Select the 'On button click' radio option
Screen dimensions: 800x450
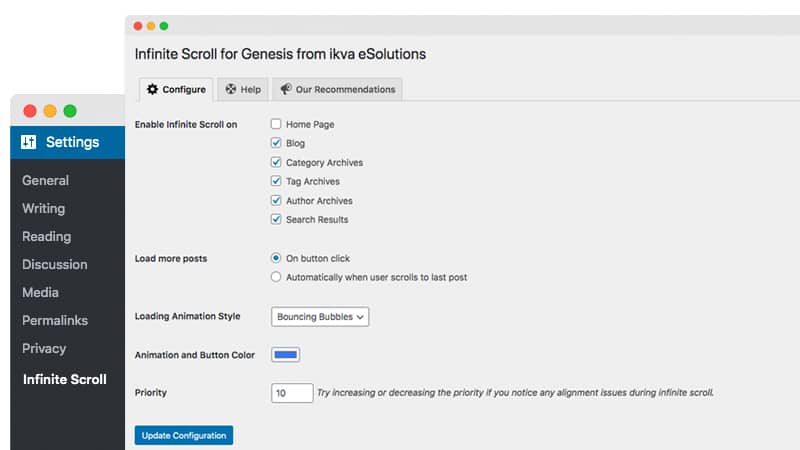[276, 258]
